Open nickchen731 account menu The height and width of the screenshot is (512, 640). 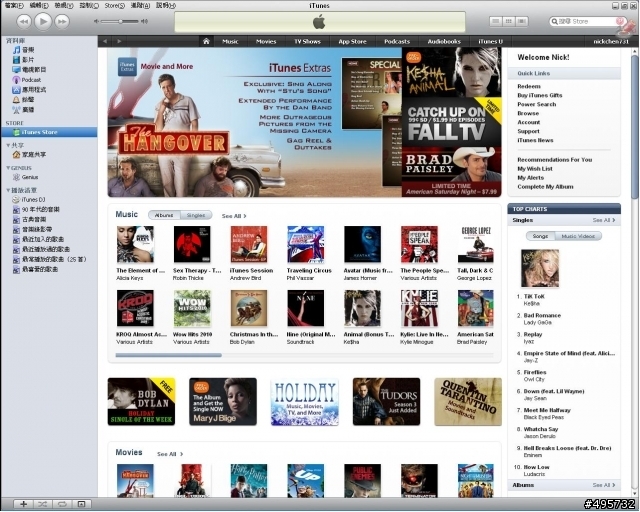pyautogui.click(x=611, y=41)
